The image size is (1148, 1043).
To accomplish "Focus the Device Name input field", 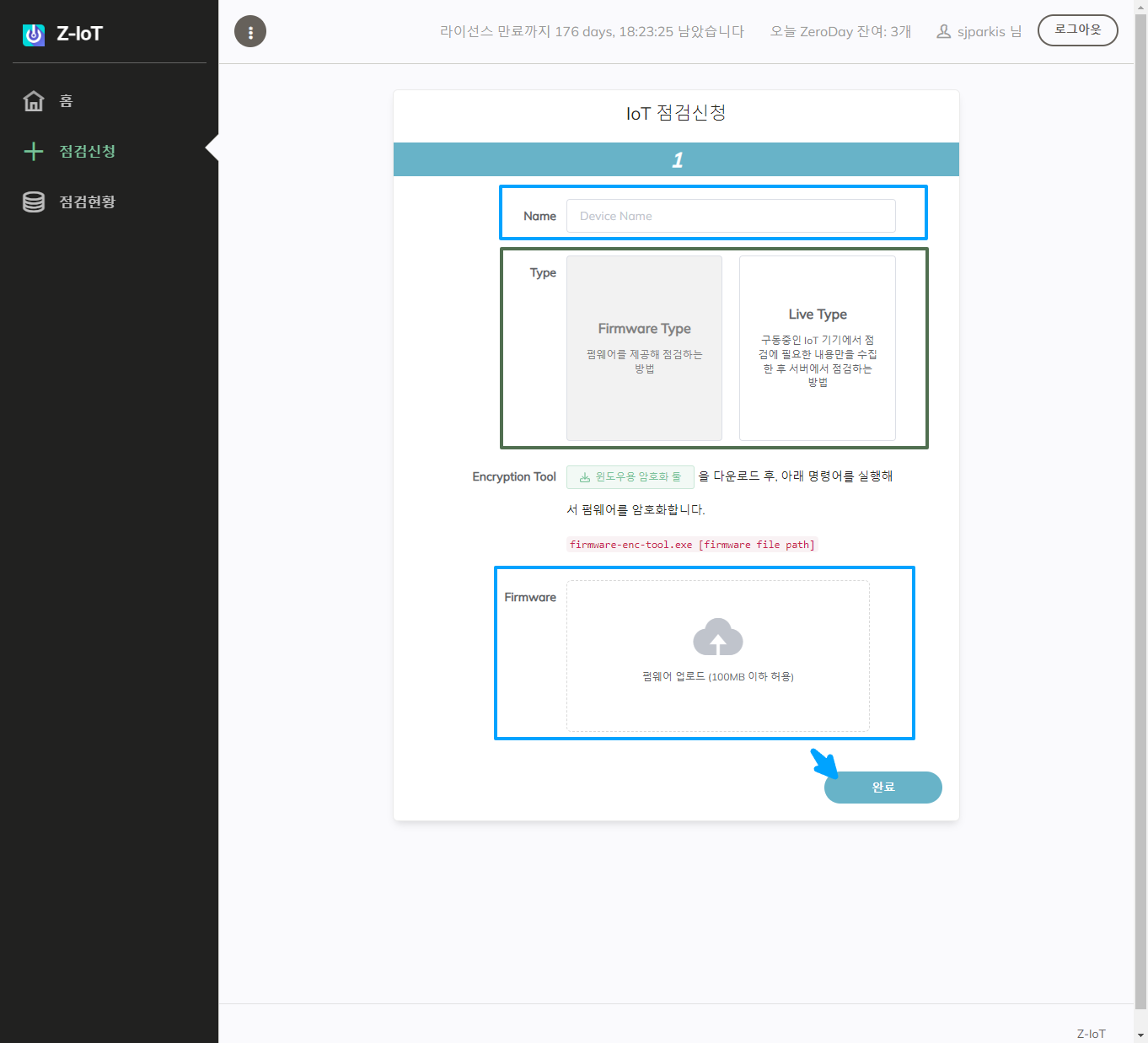I will (x=730, y=216).
